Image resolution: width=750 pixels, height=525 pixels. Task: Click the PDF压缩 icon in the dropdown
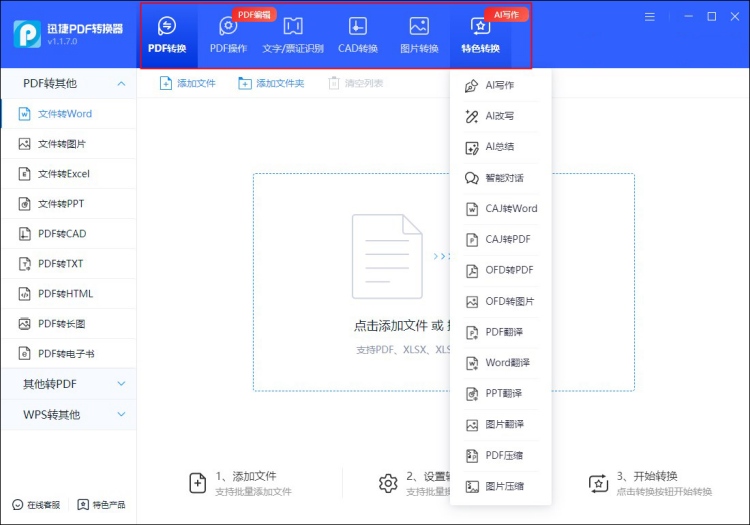[x=472, y=456]
